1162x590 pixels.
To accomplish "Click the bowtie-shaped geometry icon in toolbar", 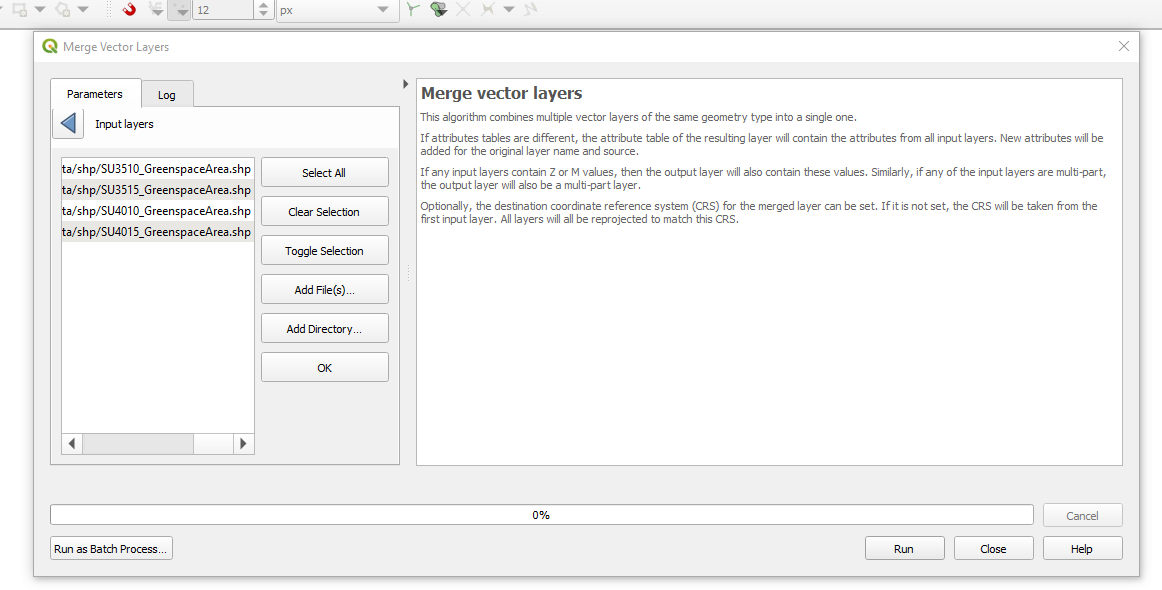I will [488, 10].
